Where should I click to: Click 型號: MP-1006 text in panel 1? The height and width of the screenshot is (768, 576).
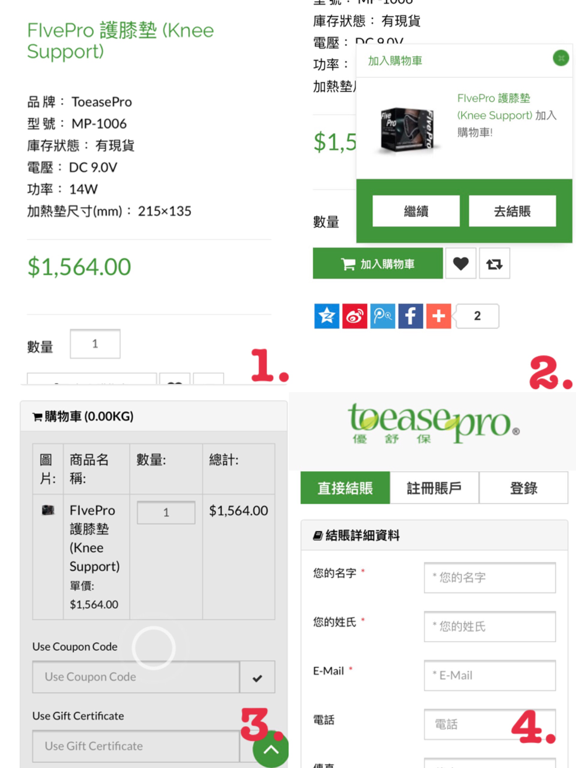[x=77, y=123]
